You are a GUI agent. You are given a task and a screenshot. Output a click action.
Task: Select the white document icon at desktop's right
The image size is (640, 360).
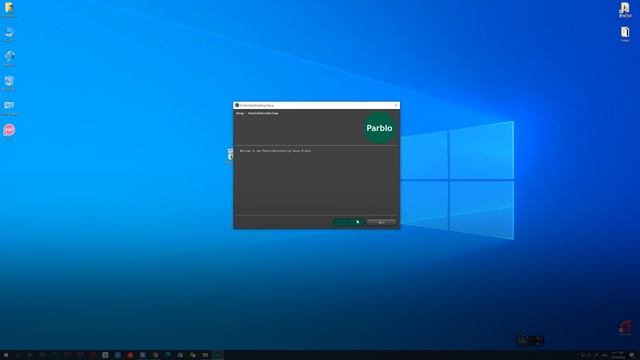(x=625, y=33)
